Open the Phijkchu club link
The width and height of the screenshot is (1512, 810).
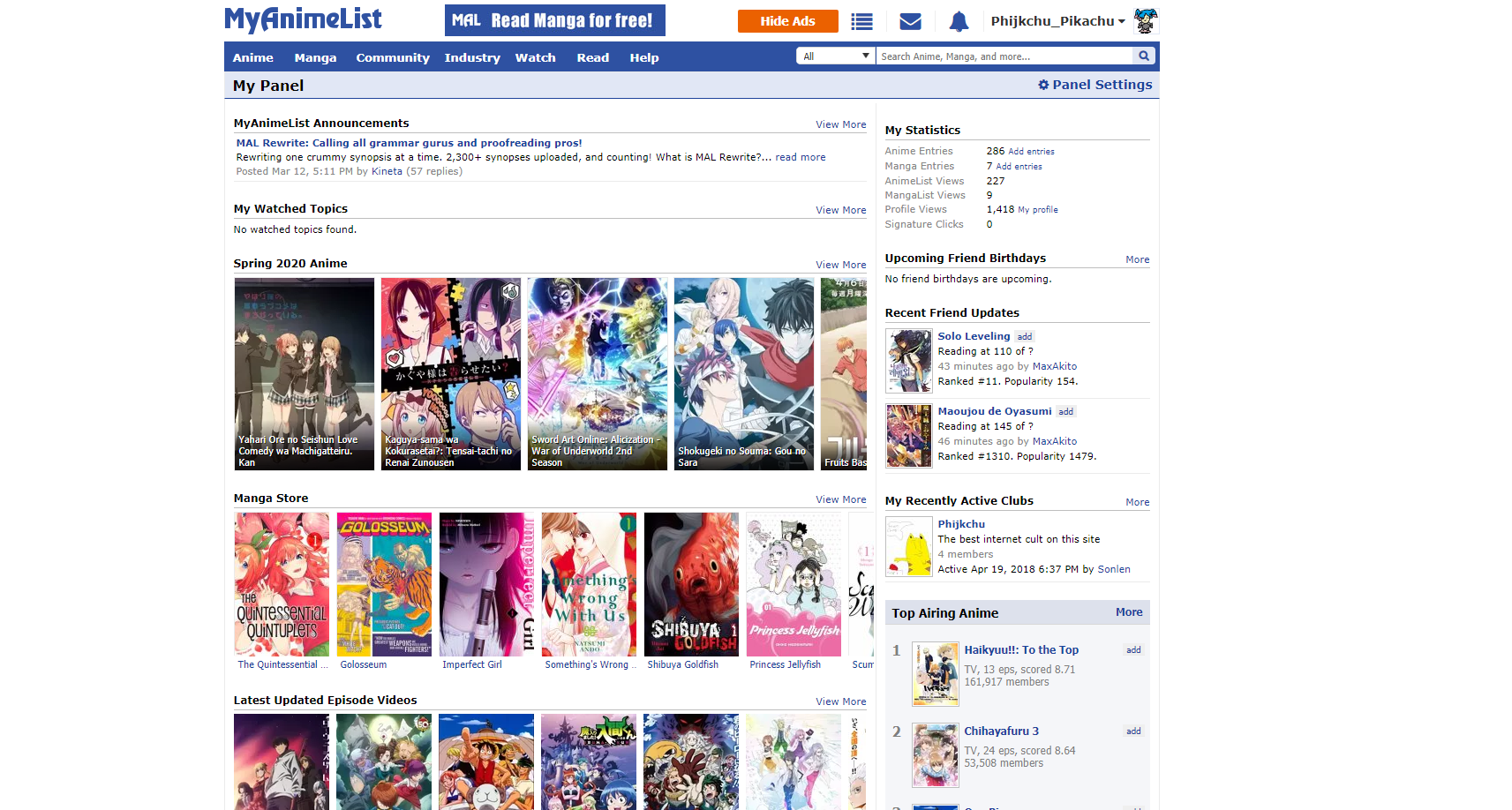click(961, 524)
